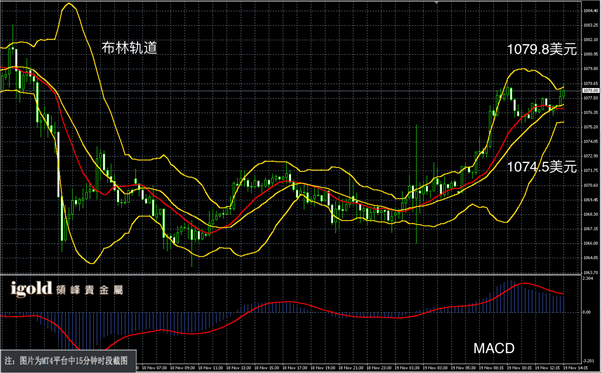This screenshot has height=373, width=601.
Task: Click the 18 Nov 07:00 time axis label
Action: point(154,368)
